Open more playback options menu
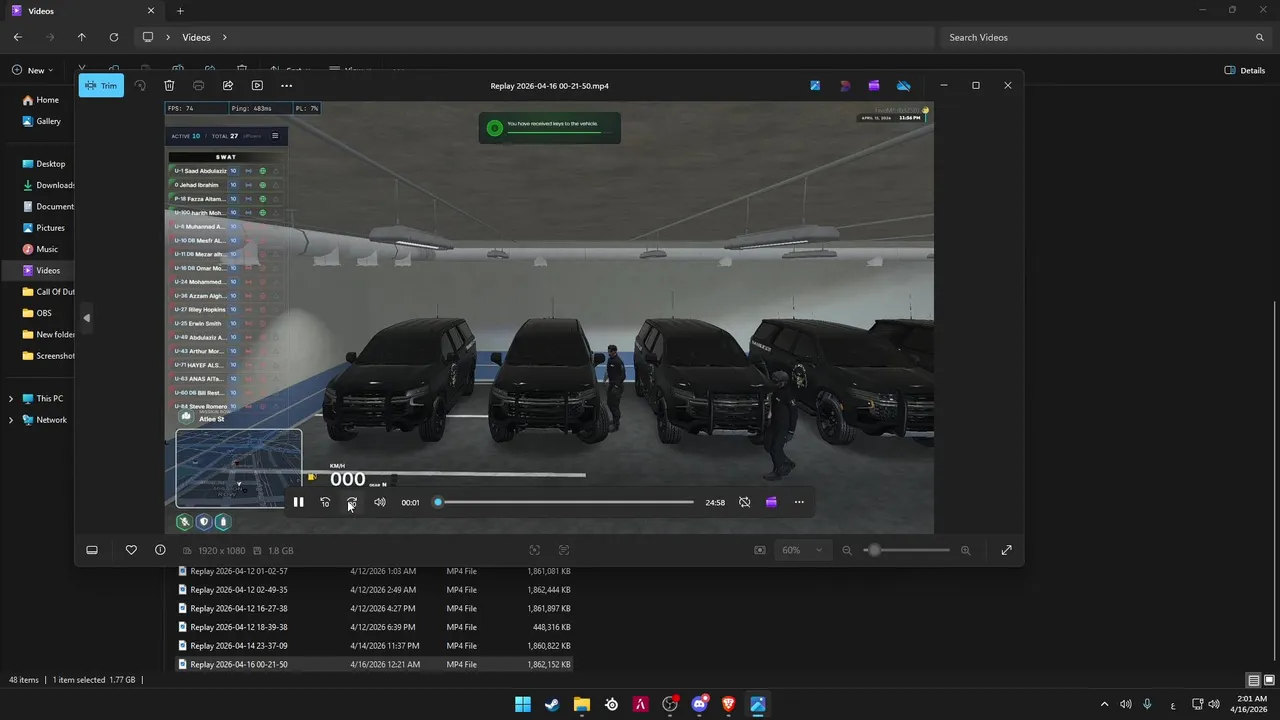This screenshot has width=1280, height=720. (x=799, y=502)
